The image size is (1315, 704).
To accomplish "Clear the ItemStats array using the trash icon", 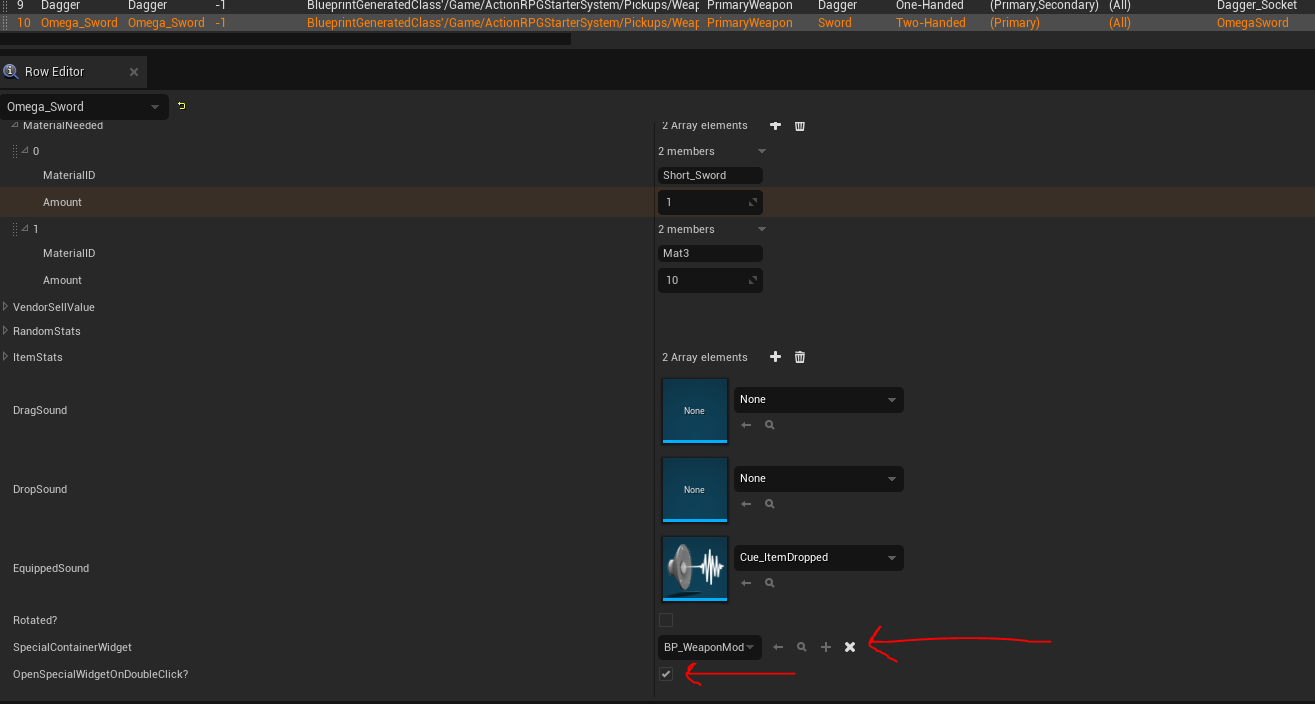I will pyautogui.click(x=800, y=357).
